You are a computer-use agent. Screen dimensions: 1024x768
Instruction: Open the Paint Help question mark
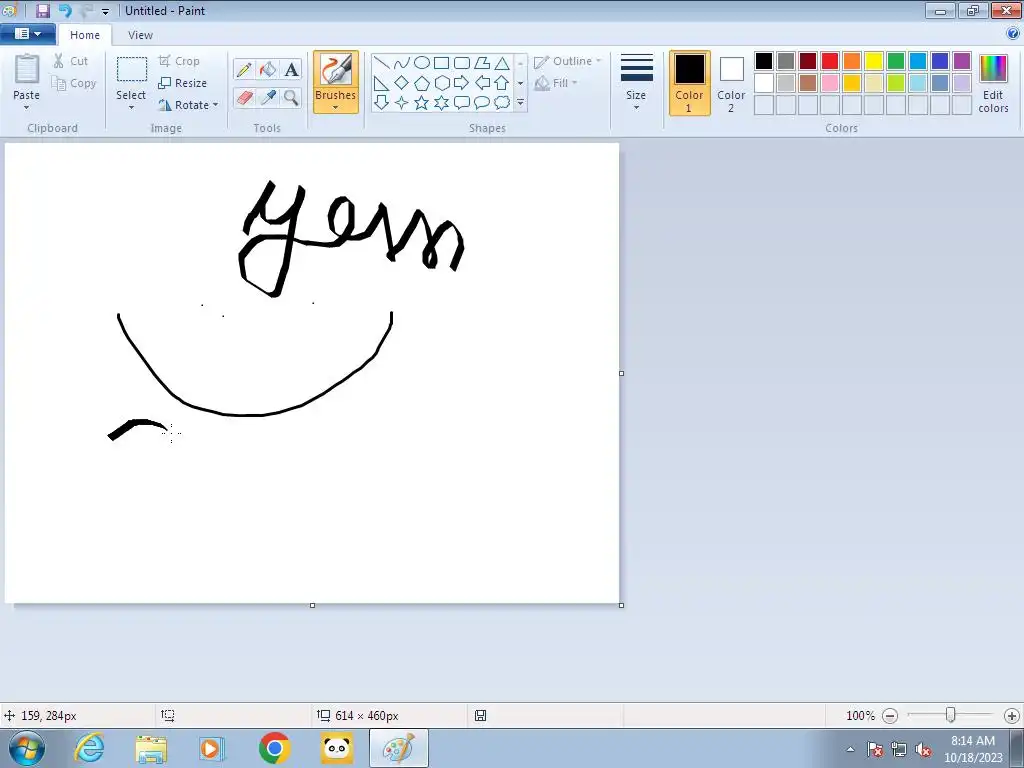click(1013, 34)
